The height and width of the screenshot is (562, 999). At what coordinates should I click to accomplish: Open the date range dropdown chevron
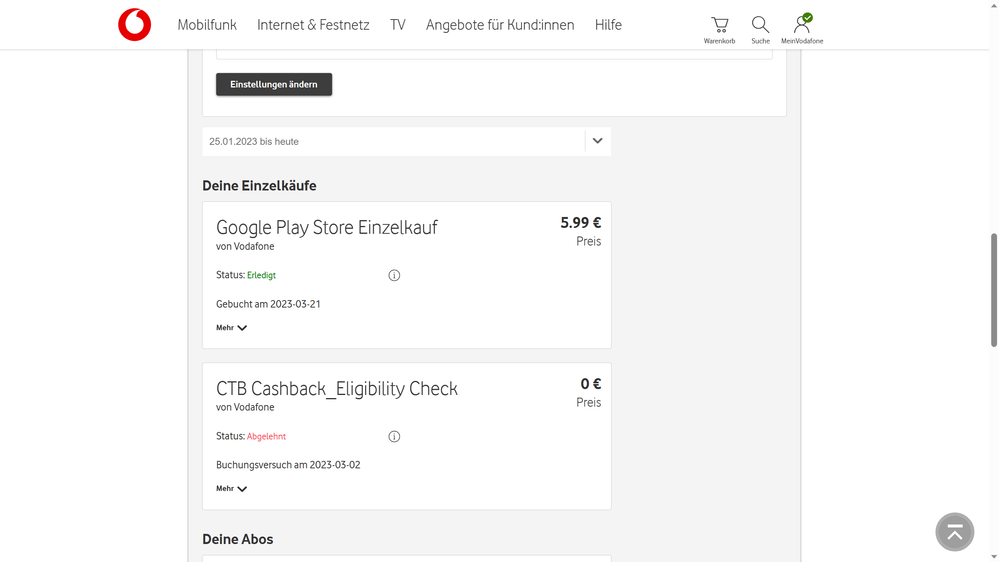pyautogui.click(x=597, y=141)
